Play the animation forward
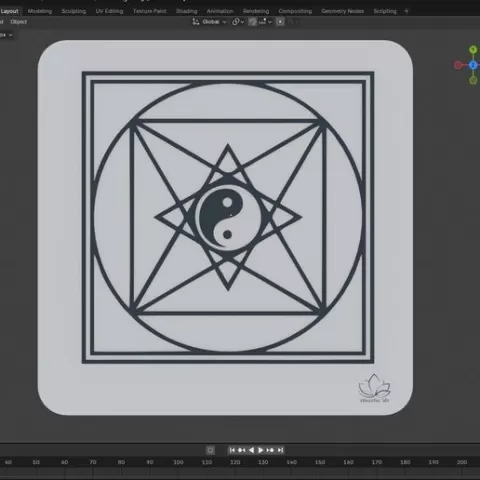 (x=261, y=450)
